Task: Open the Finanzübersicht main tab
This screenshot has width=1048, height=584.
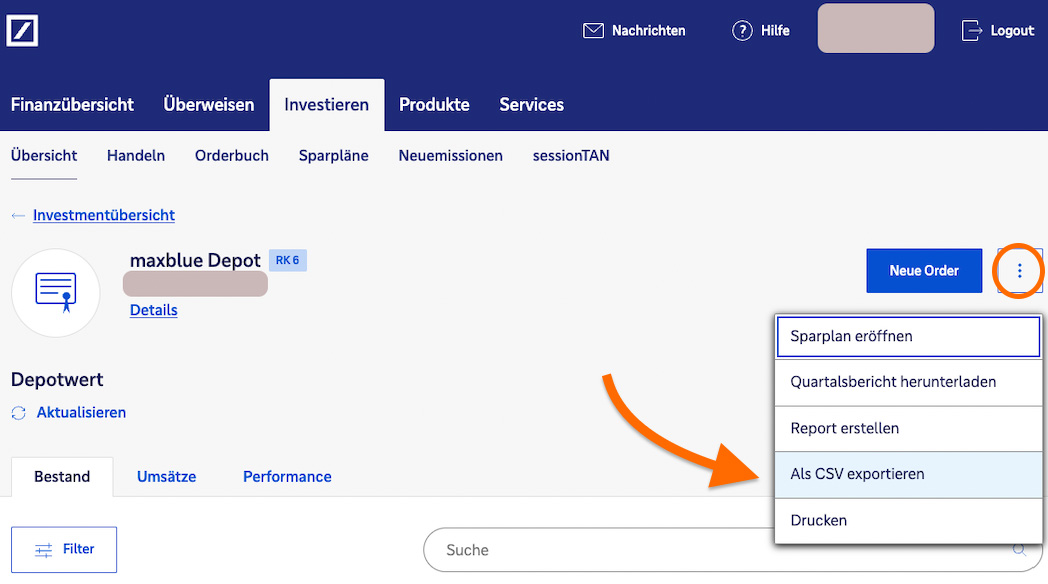Action: 72,105
